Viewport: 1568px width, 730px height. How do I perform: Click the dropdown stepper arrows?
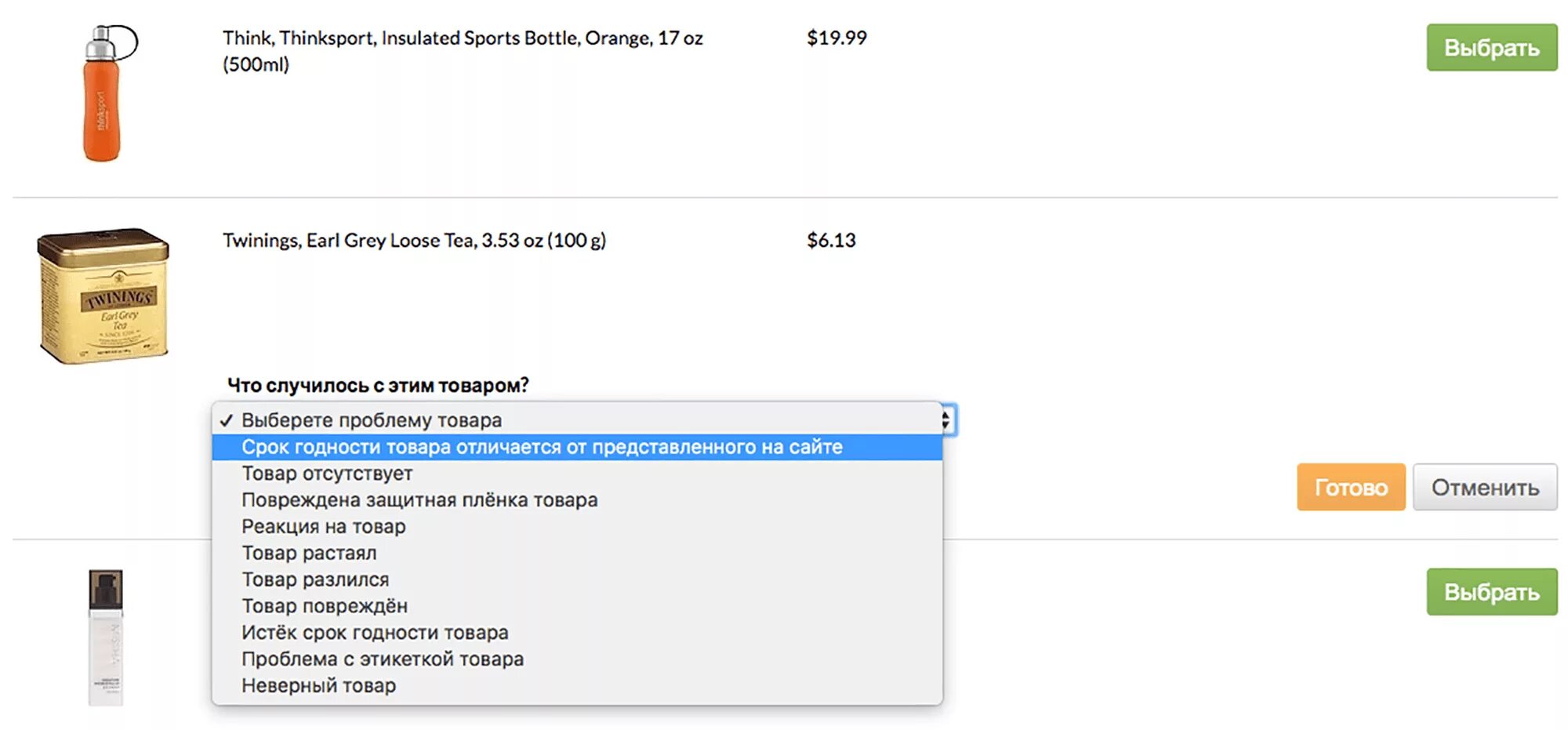point(947,420)
